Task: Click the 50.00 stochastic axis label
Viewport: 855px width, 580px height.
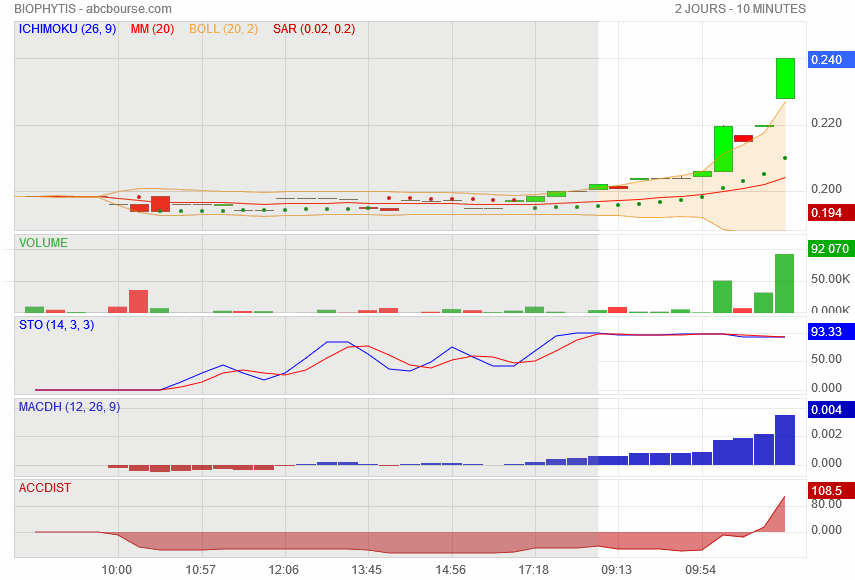Action: 827,359
